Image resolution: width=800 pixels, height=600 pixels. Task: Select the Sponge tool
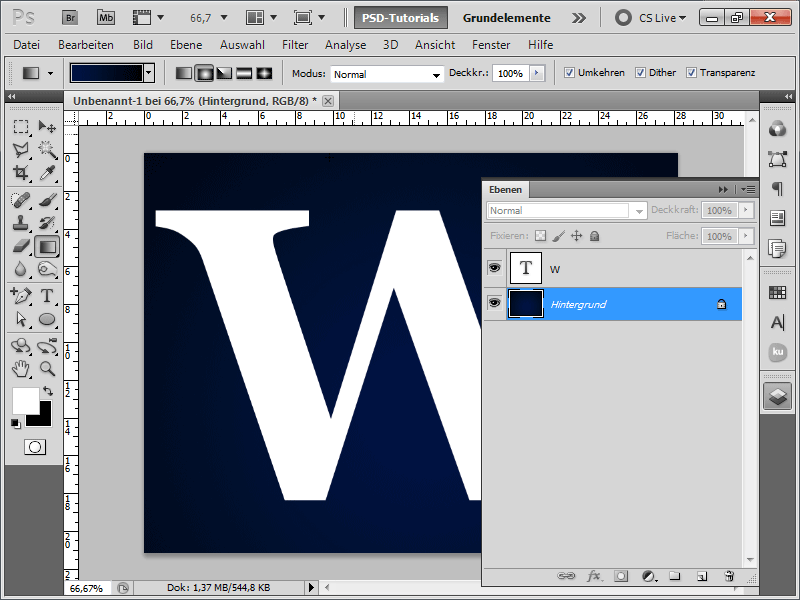click(47, 269)
